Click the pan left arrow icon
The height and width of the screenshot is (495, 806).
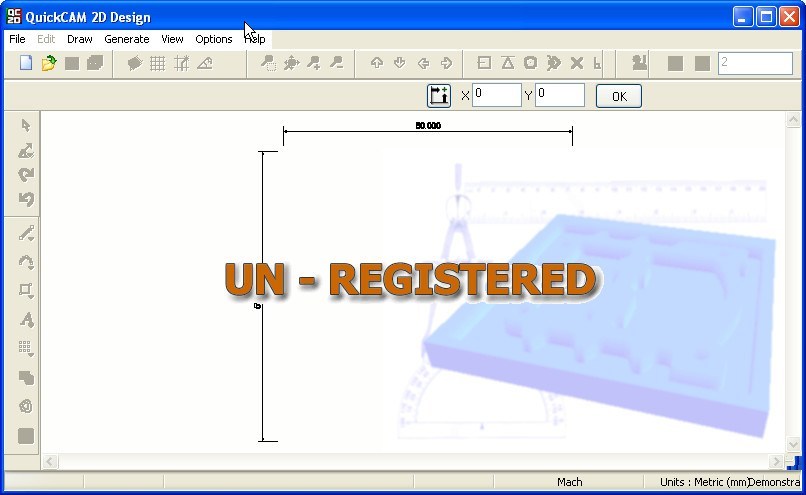pos(423,63)
